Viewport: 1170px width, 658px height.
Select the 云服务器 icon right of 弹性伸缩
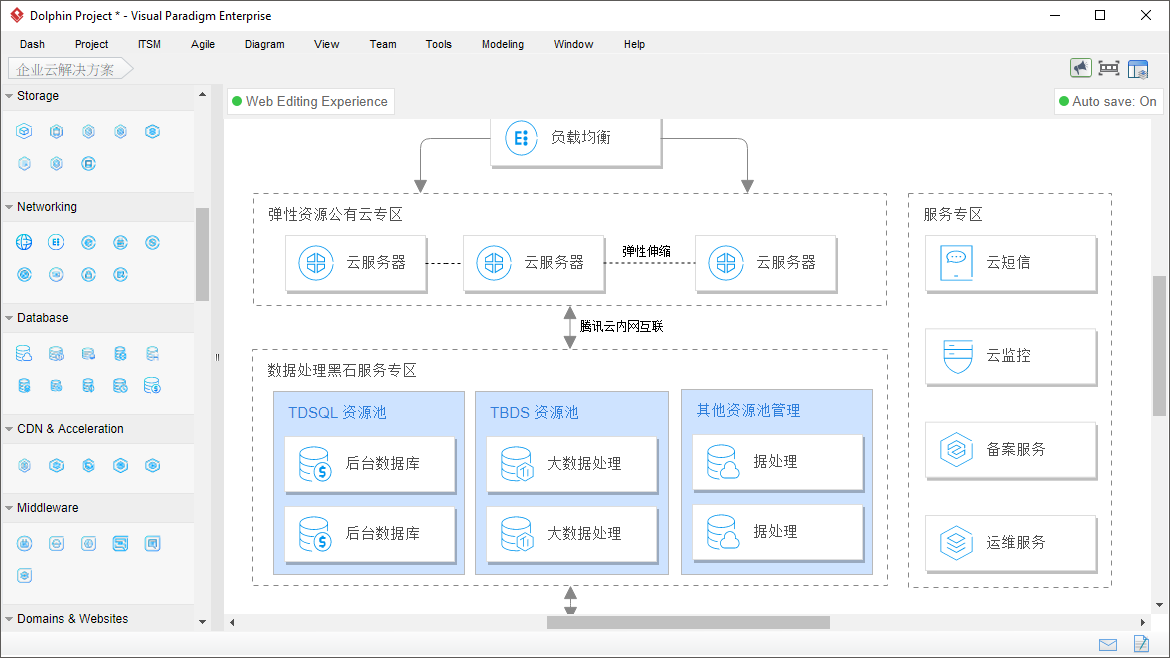726,263
